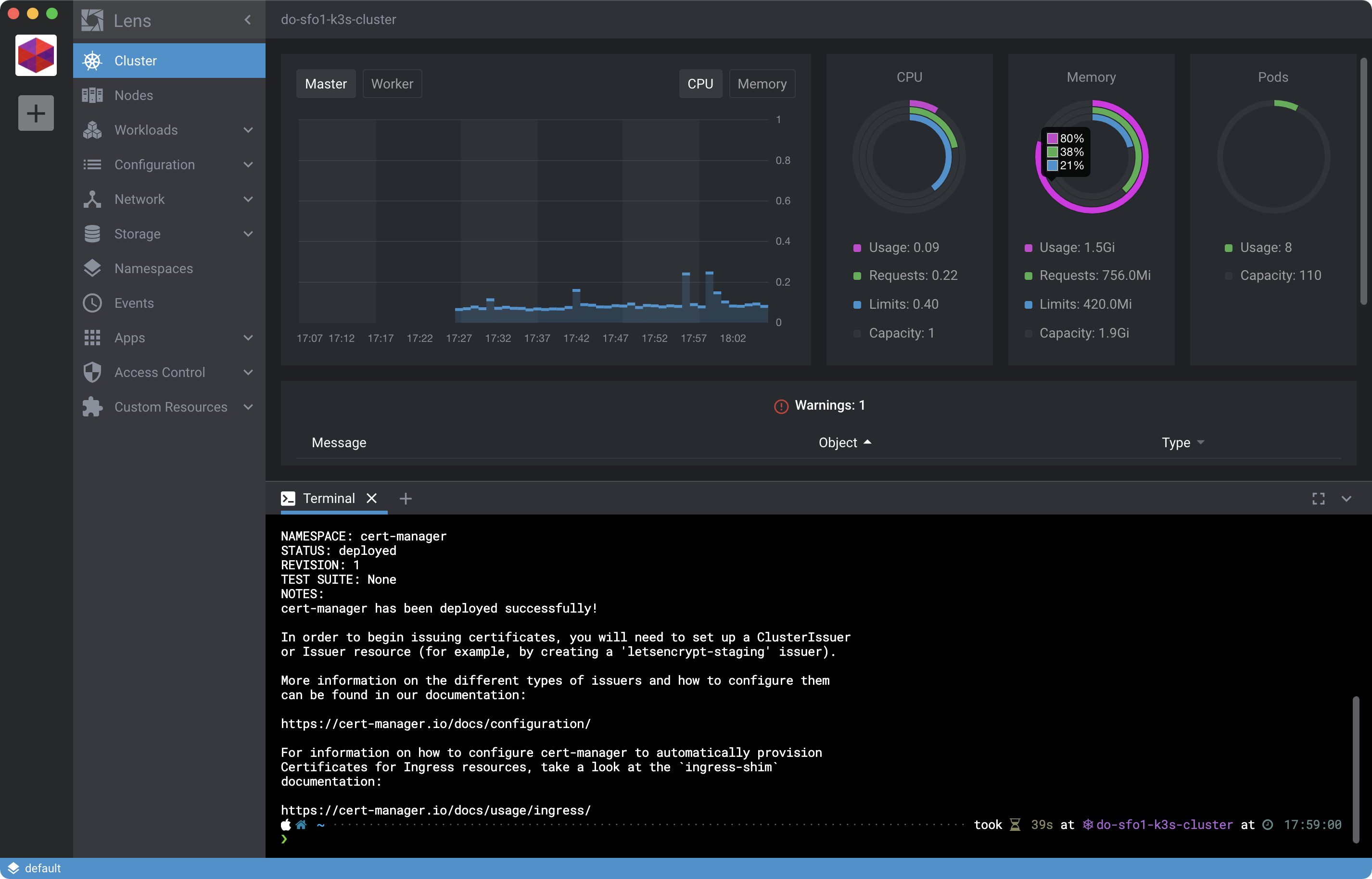Open the Events menu item
1372x879 pixels.
click(169, 303)
